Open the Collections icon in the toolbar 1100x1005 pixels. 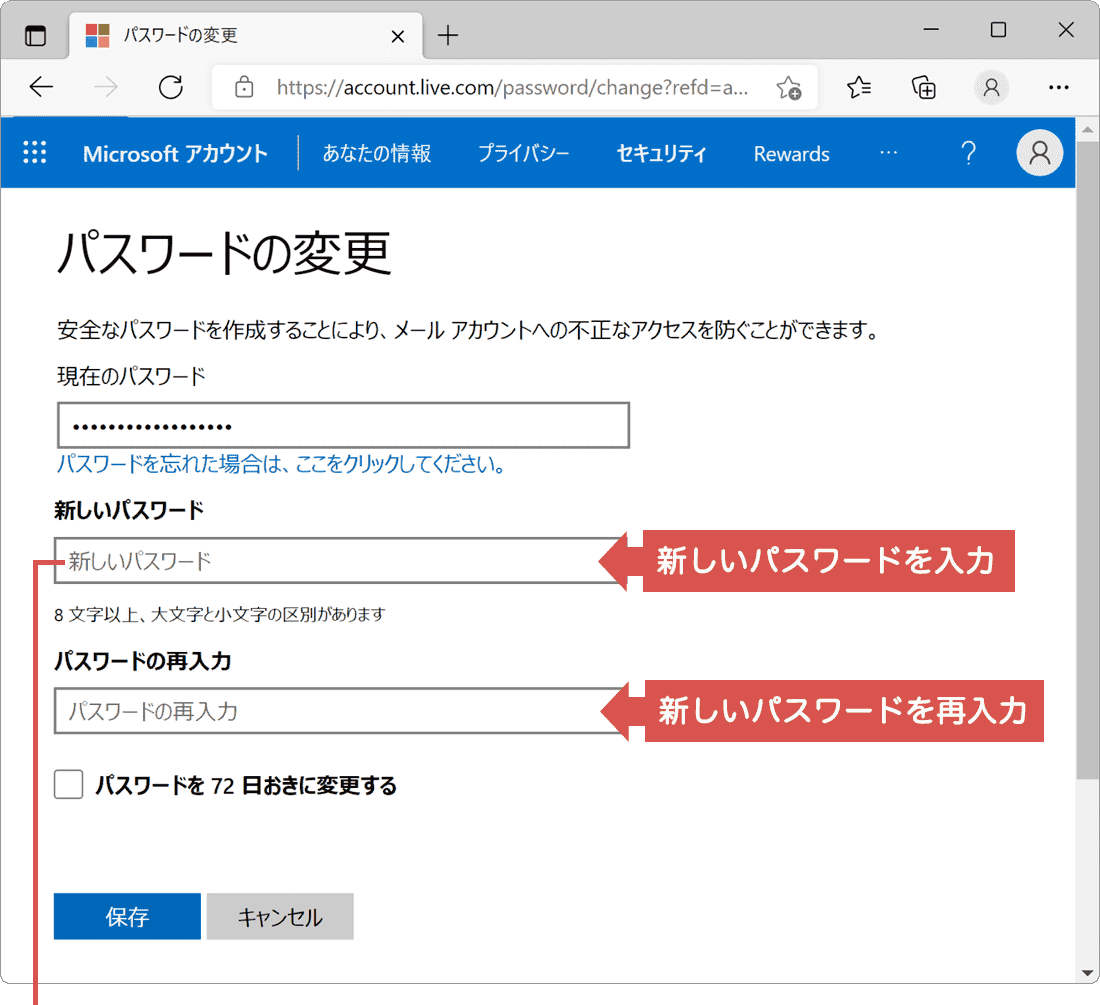(x=923, y=87)
